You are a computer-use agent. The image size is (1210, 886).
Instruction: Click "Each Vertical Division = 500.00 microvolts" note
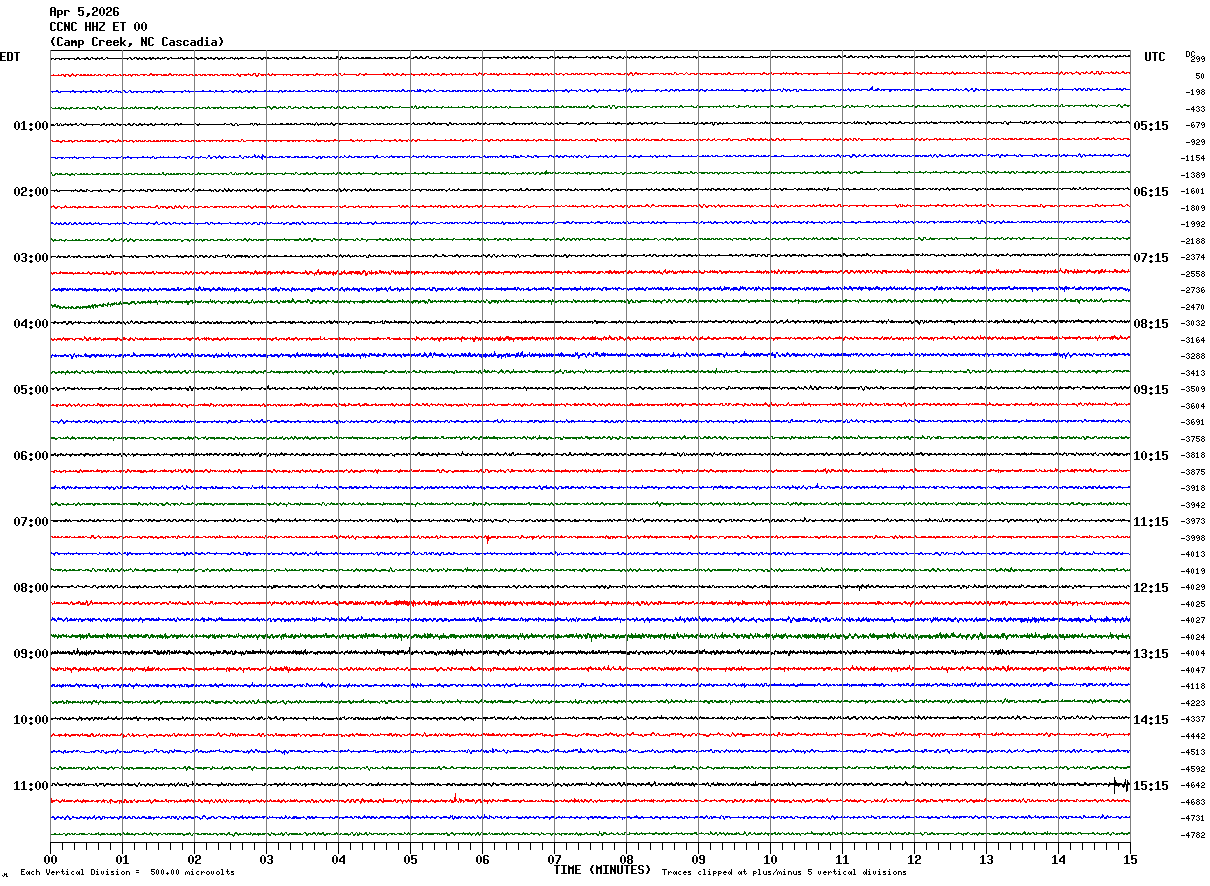coord(127,873)
